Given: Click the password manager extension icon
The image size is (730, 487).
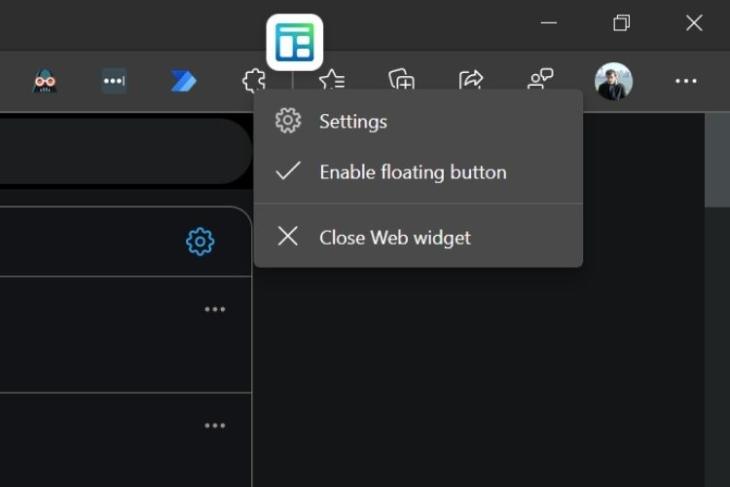Looking at the screenshot, I should coord(114,81).
